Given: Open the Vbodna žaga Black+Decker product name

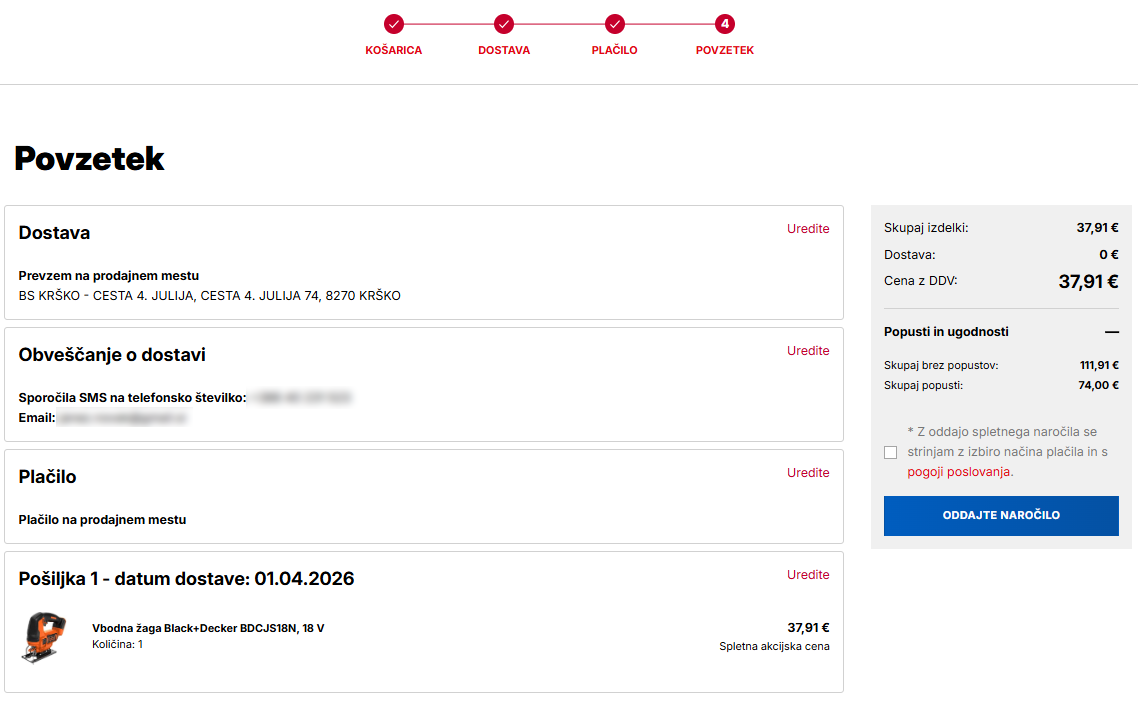Looking at the screenshot, I should coord(208,628).
